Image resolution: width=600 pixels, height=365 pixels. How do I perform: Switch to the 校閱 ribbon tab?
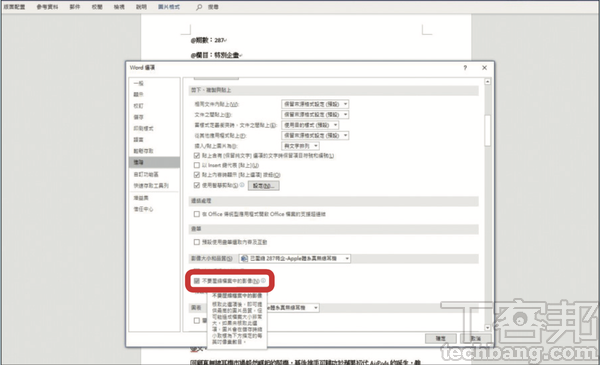tap(97, 7)
